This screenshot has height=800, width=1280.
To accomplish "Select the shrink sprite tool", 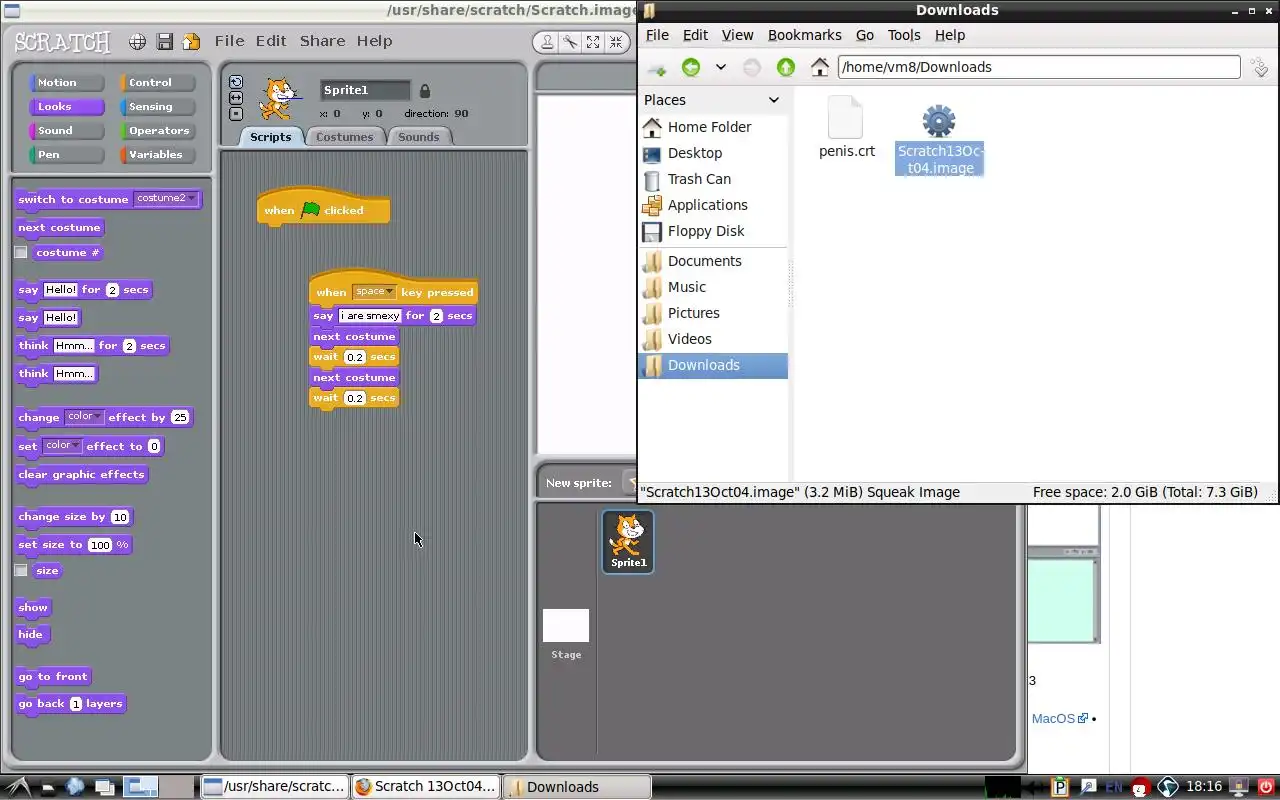I will [617, 42].
